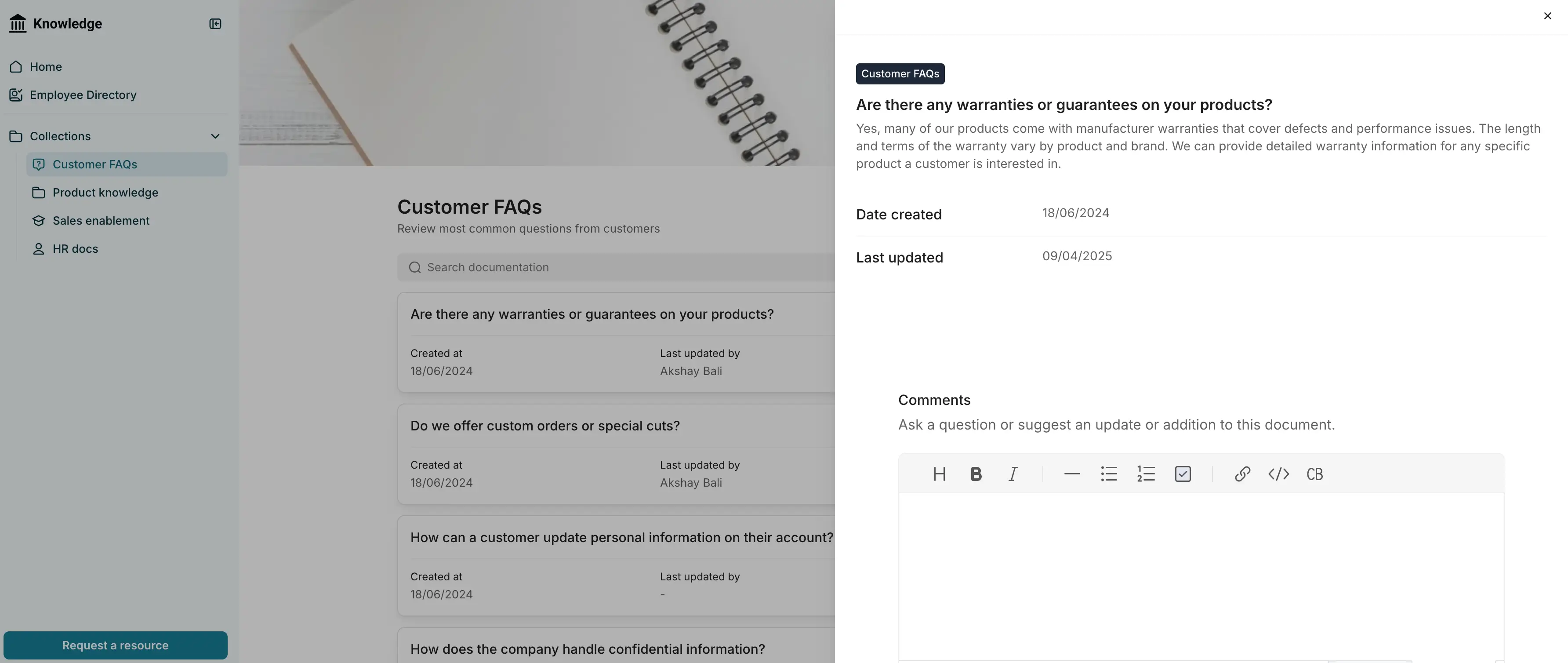Screen dimensions: 1568x663
Task: Insert a bulleted list in the comment
Action: 1108,474
